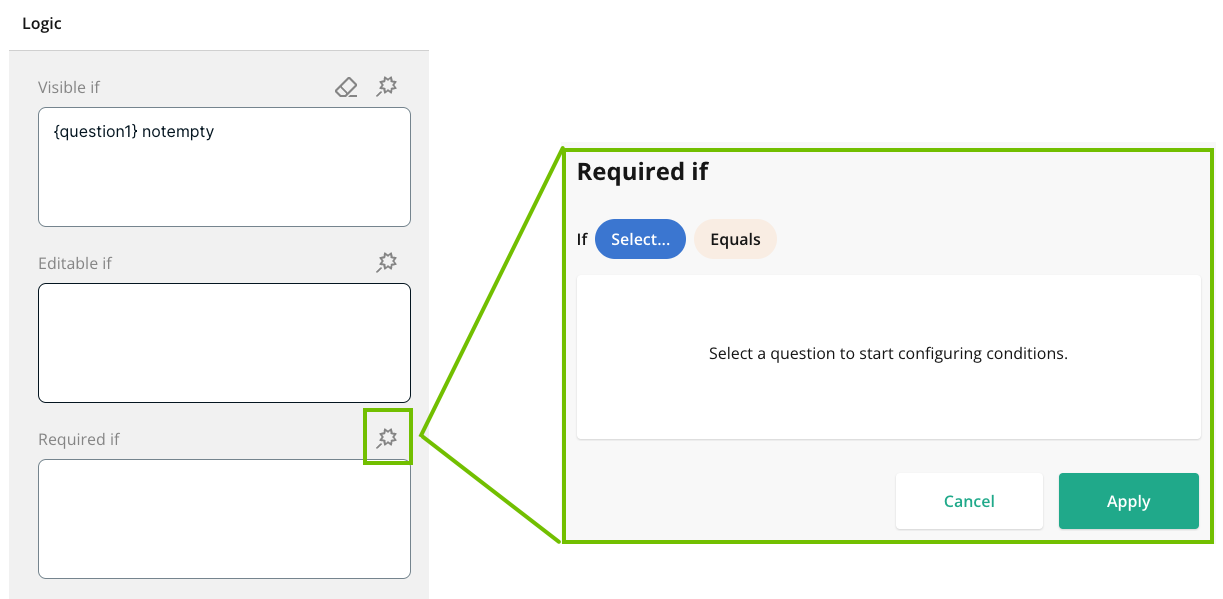Click the Editable if label

point(75,264)
